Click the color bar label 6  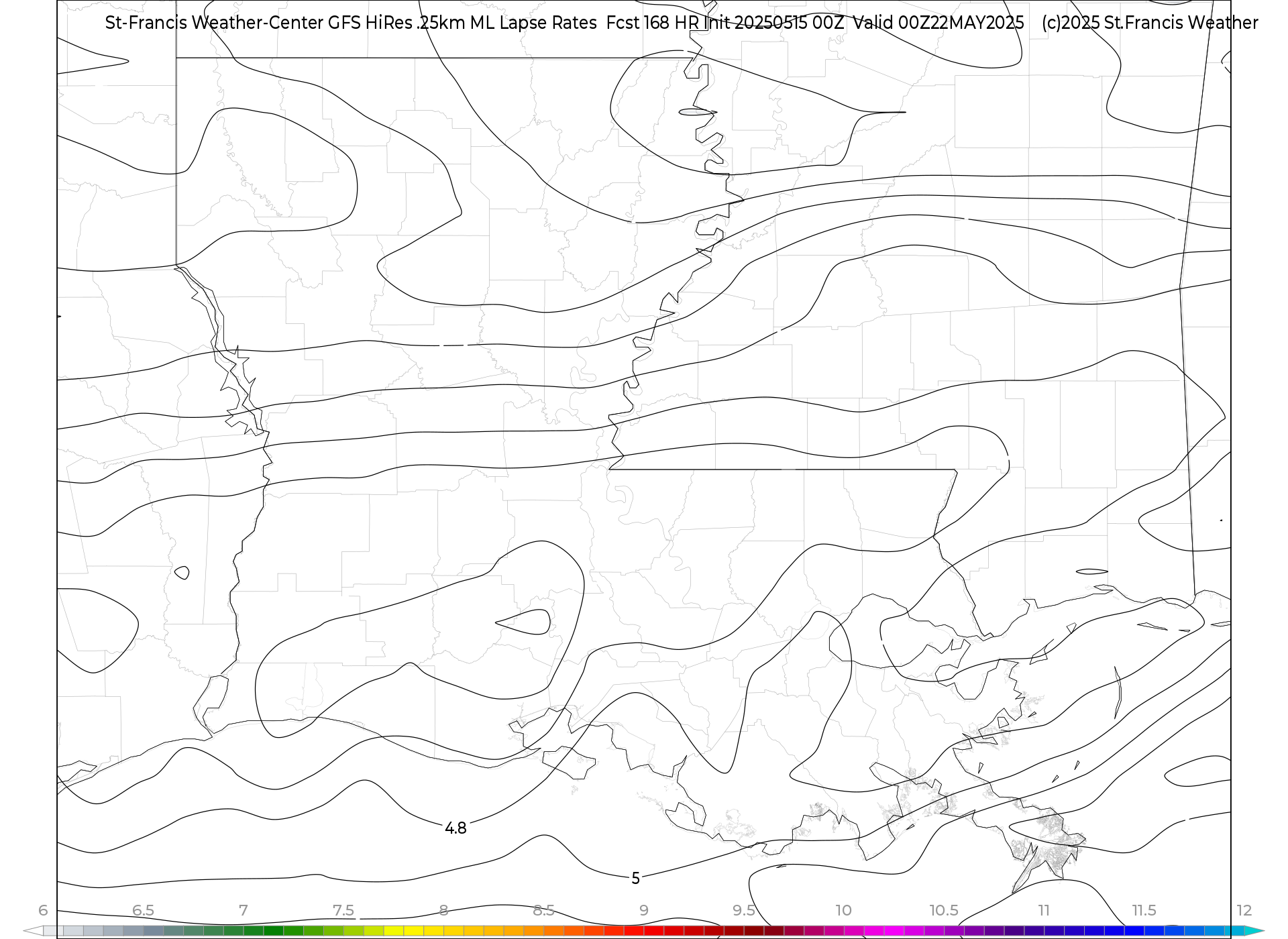tap(43, 910)
